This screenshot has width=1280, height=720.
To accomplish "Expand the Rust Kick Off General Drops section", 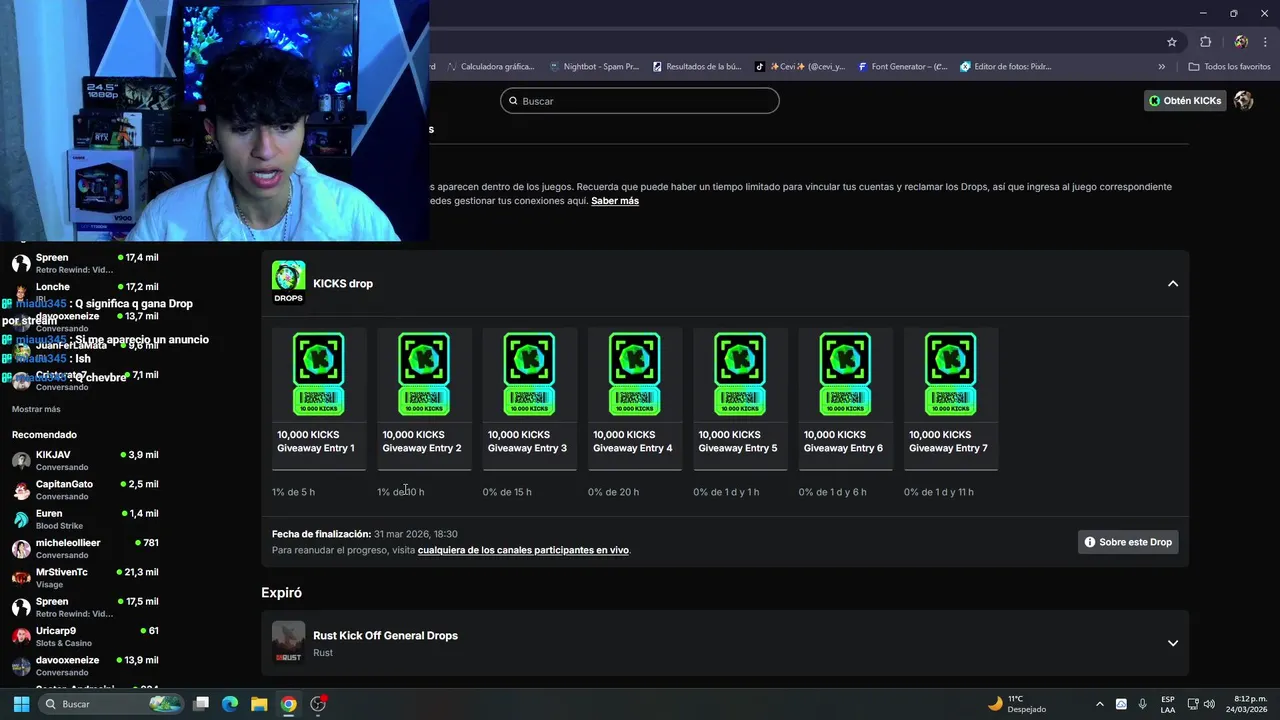I will point(1173,643).
